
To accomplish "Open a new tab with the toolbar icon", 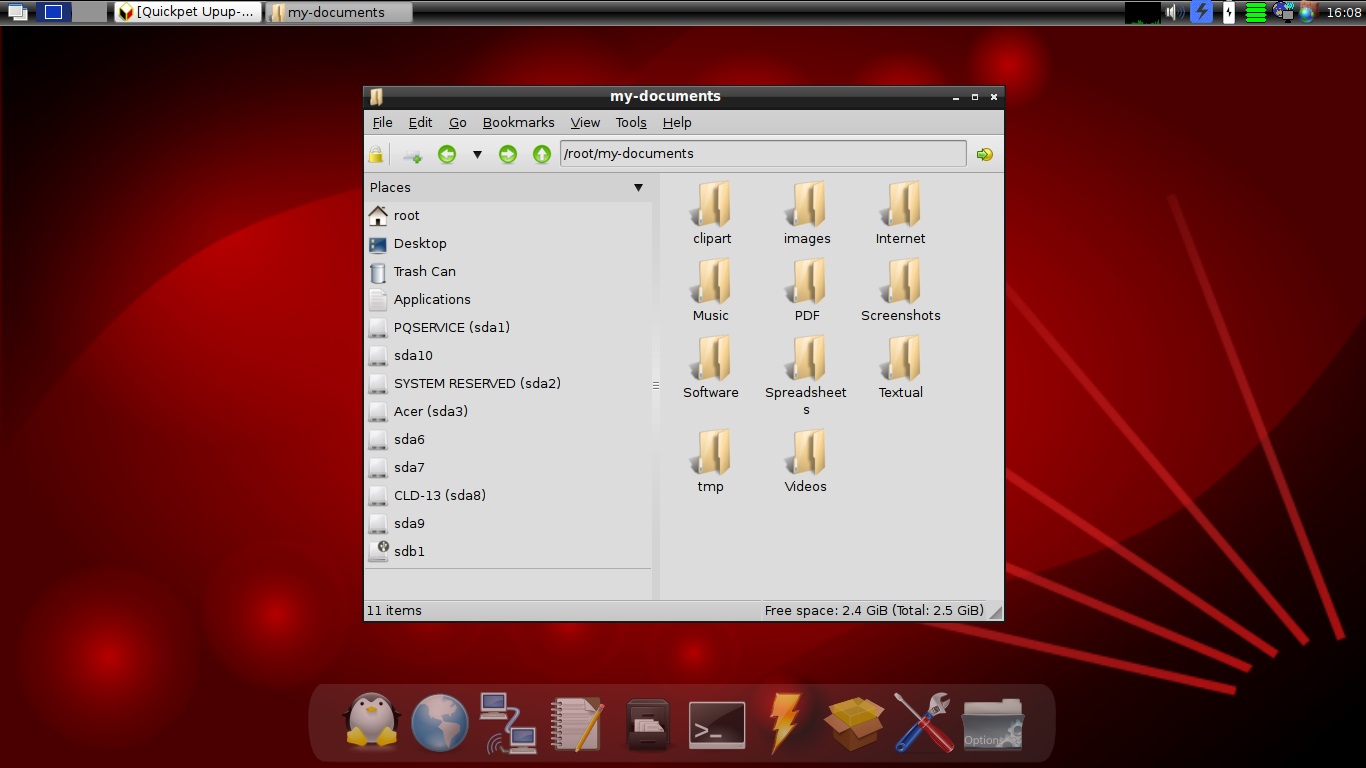I will tap(412, 155).
